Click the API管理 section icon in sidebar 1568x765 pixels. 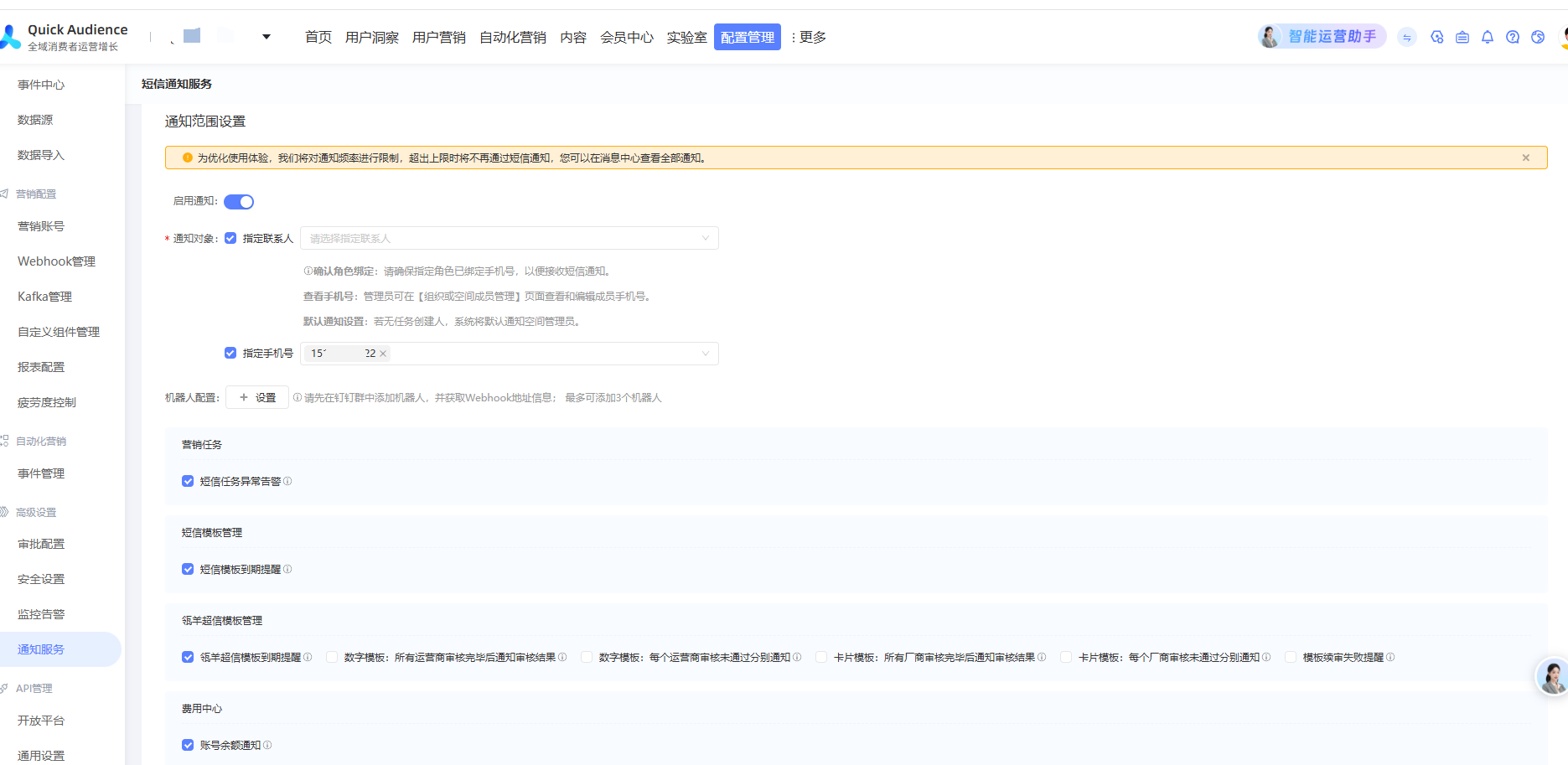(x=4, y=688)
